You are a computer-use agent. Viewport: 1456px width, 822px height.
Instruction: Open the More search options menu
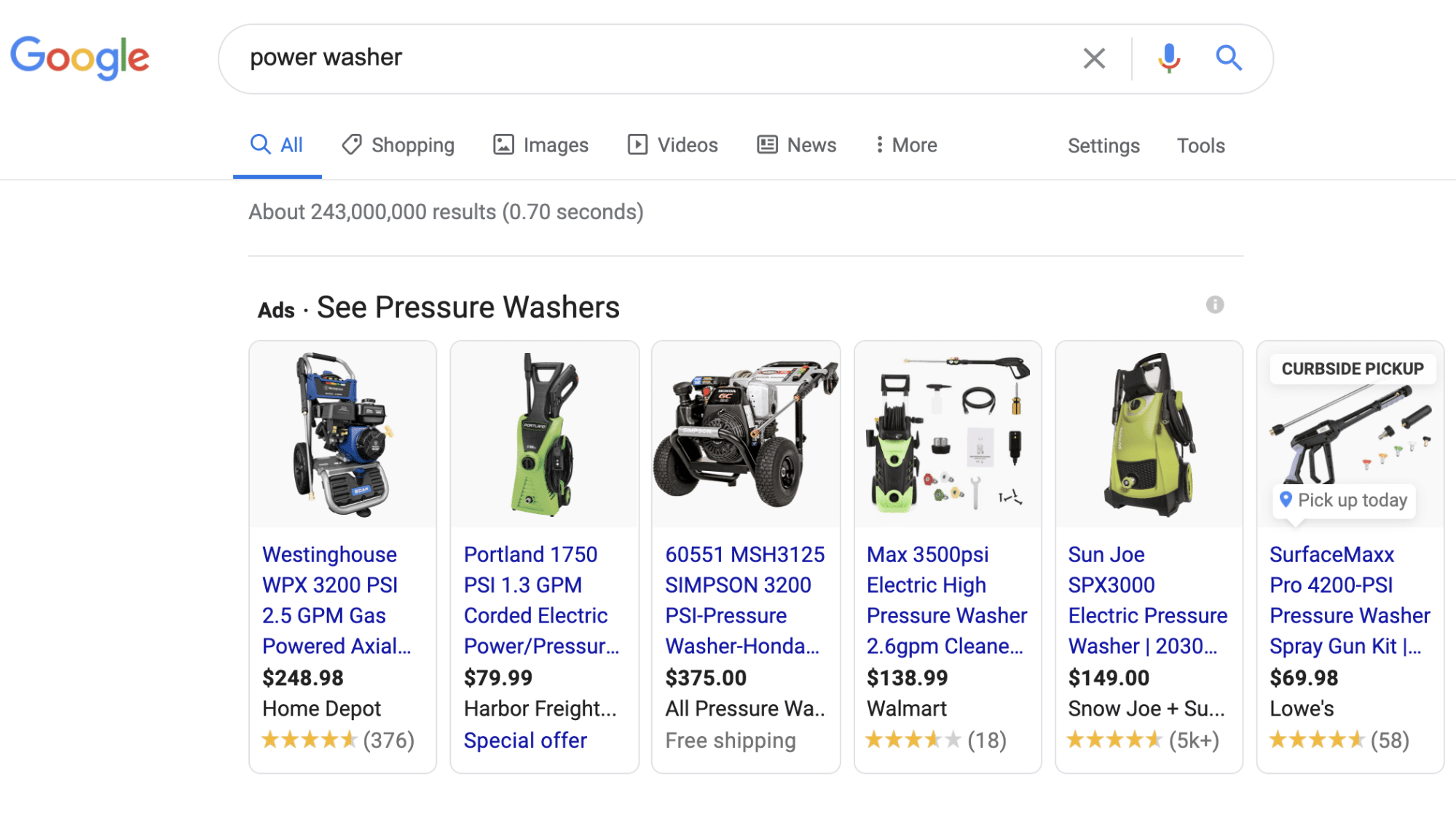(x=906, y=145)
